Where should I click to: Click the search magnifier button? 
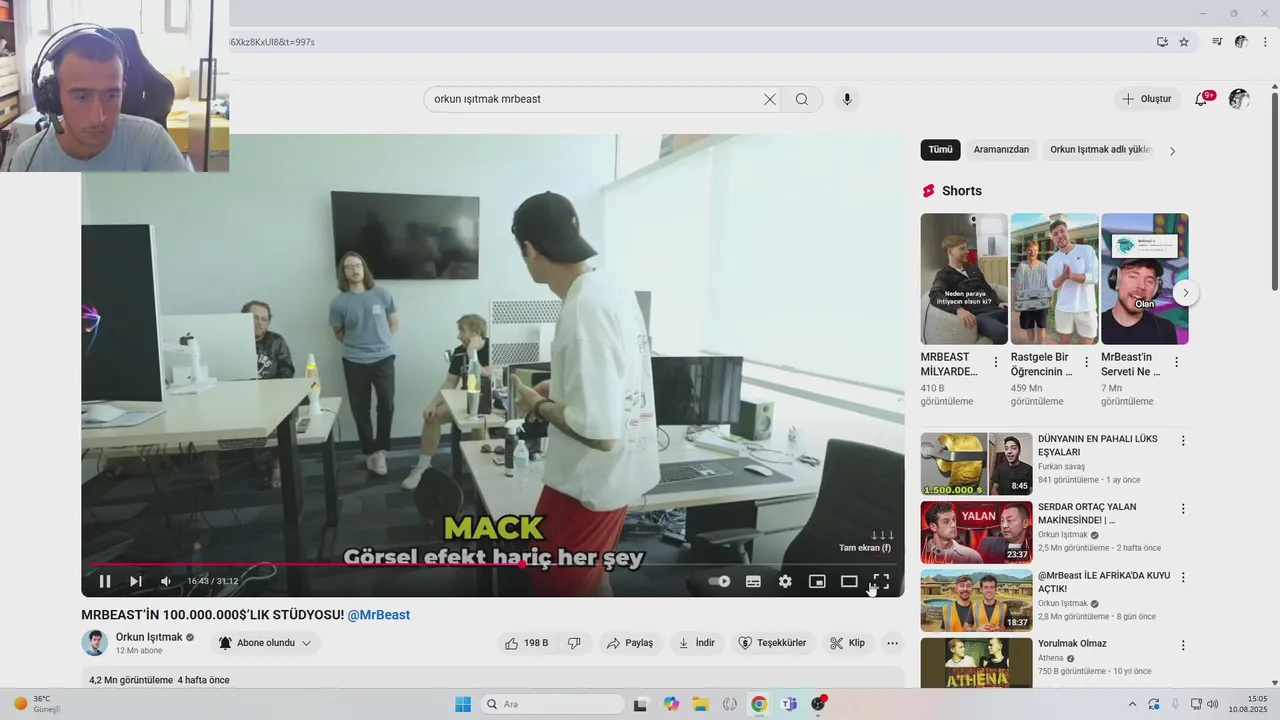click(x=802, y=99)
